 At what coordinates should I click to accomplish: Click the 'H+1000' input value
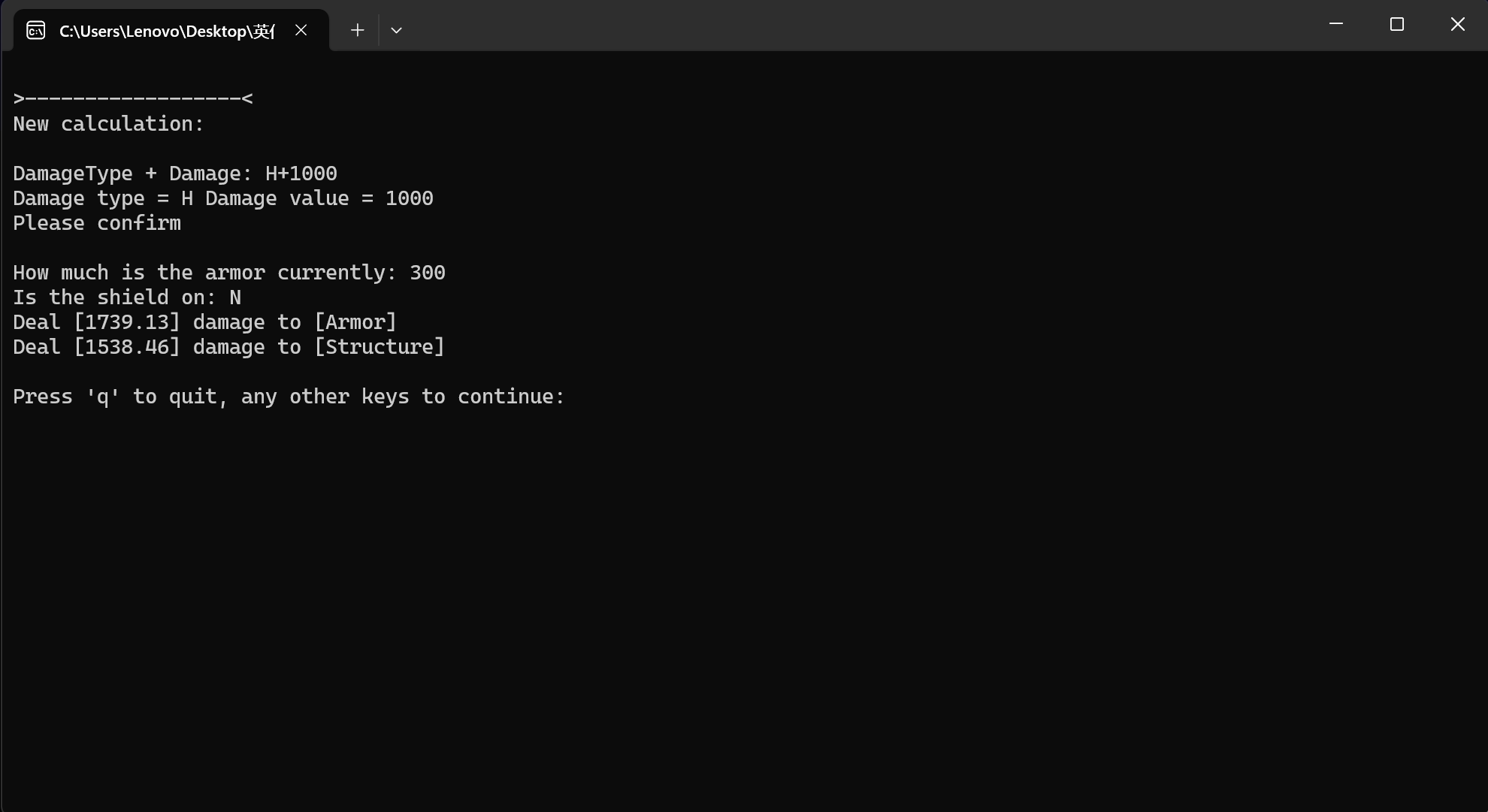[x=301, y=174]
